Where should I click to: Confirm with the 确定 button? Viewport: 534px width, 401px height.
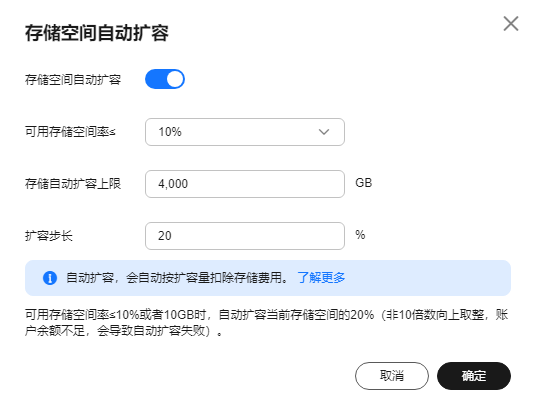point(474,376)
